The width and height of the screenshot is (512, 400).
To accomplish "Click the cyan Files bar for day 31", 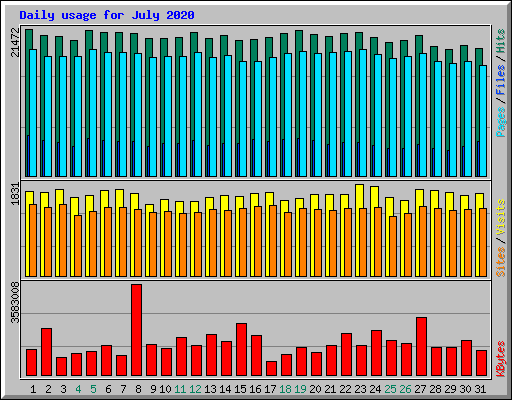I will pos(483,121).
